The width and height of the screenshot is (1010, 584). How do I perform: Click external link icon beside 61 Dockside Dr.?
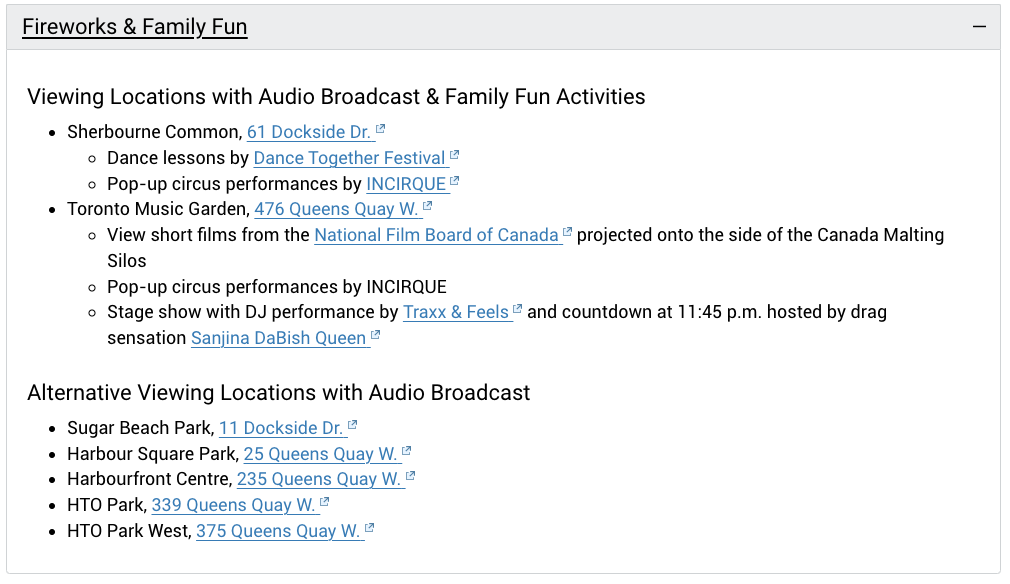pyautogui.click(x=381, y=130)
